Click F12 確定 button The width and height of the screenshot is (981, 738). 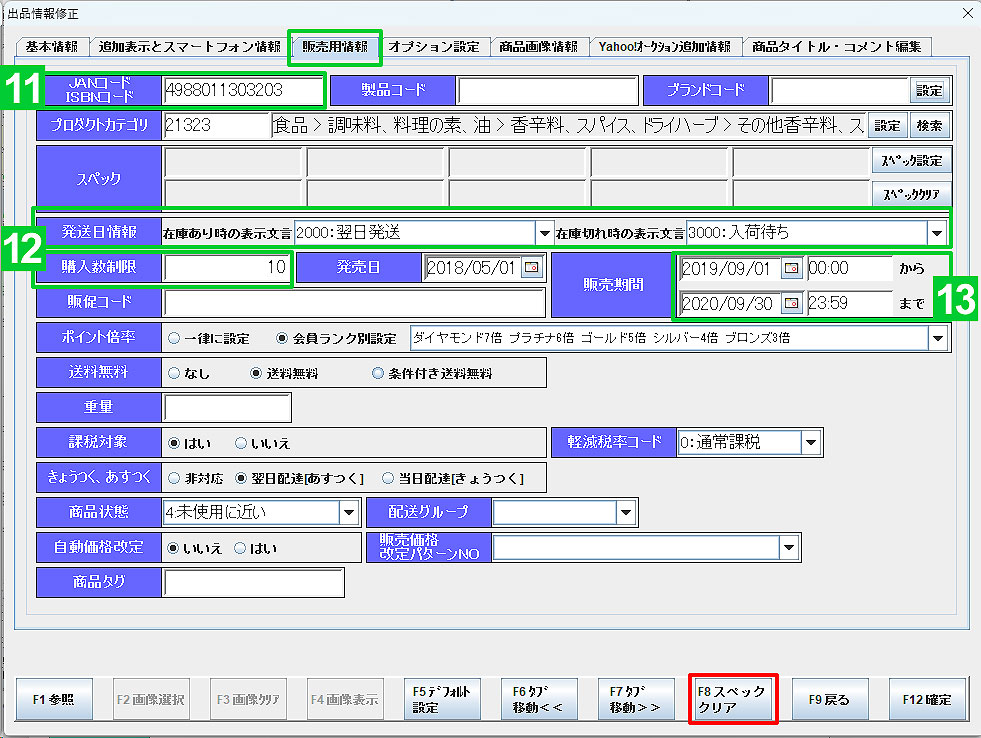tap(927, 700)
